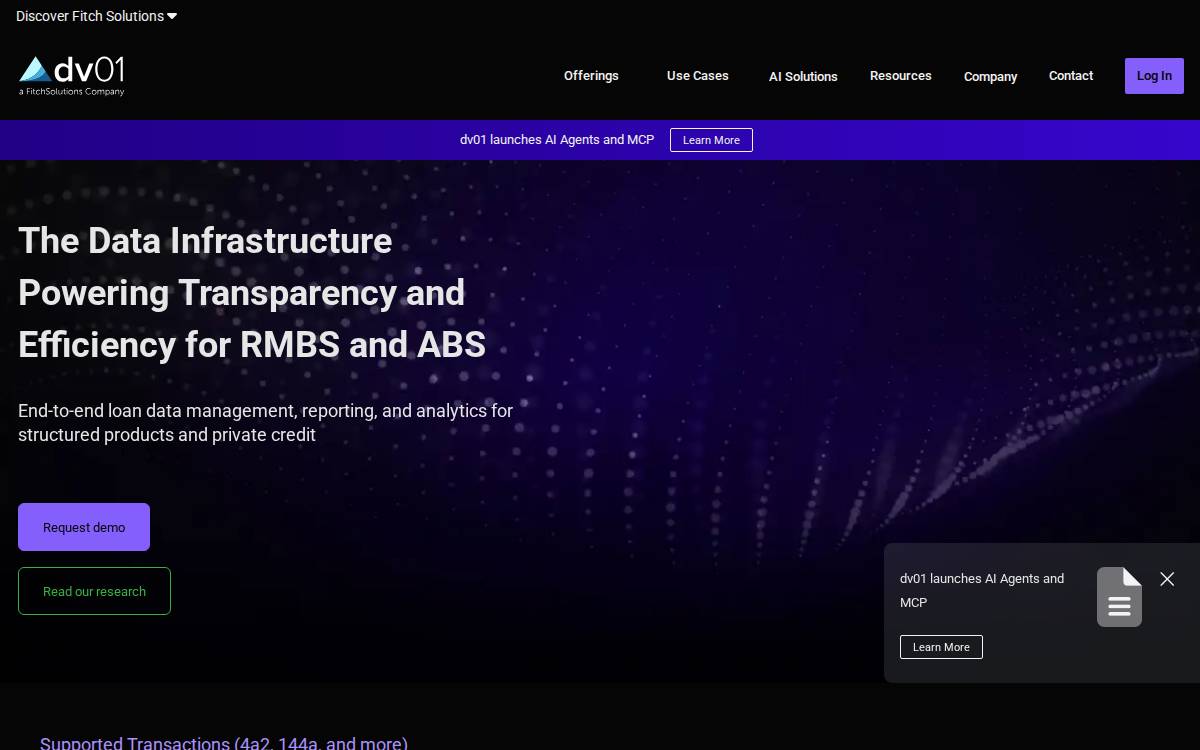Click the Request demo button
Screen dimensions: 1200x750
point(84,527)
